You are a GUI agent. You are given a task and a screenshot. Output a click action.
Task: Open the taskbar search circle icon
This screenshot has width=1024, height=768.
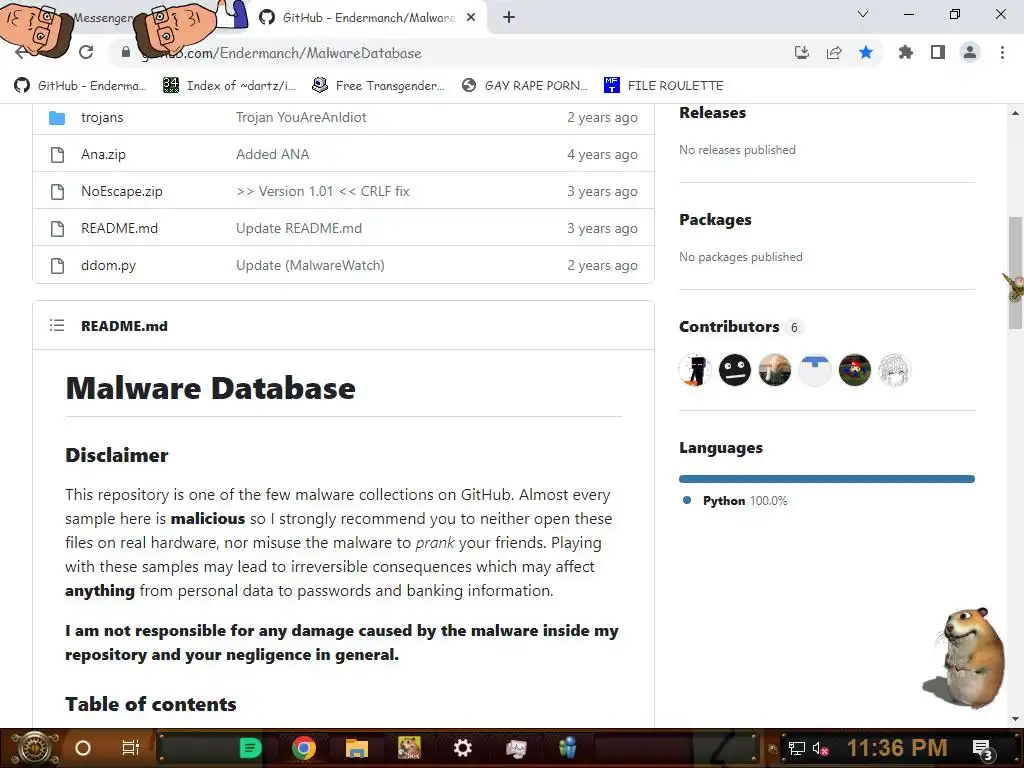pos(83,748)
